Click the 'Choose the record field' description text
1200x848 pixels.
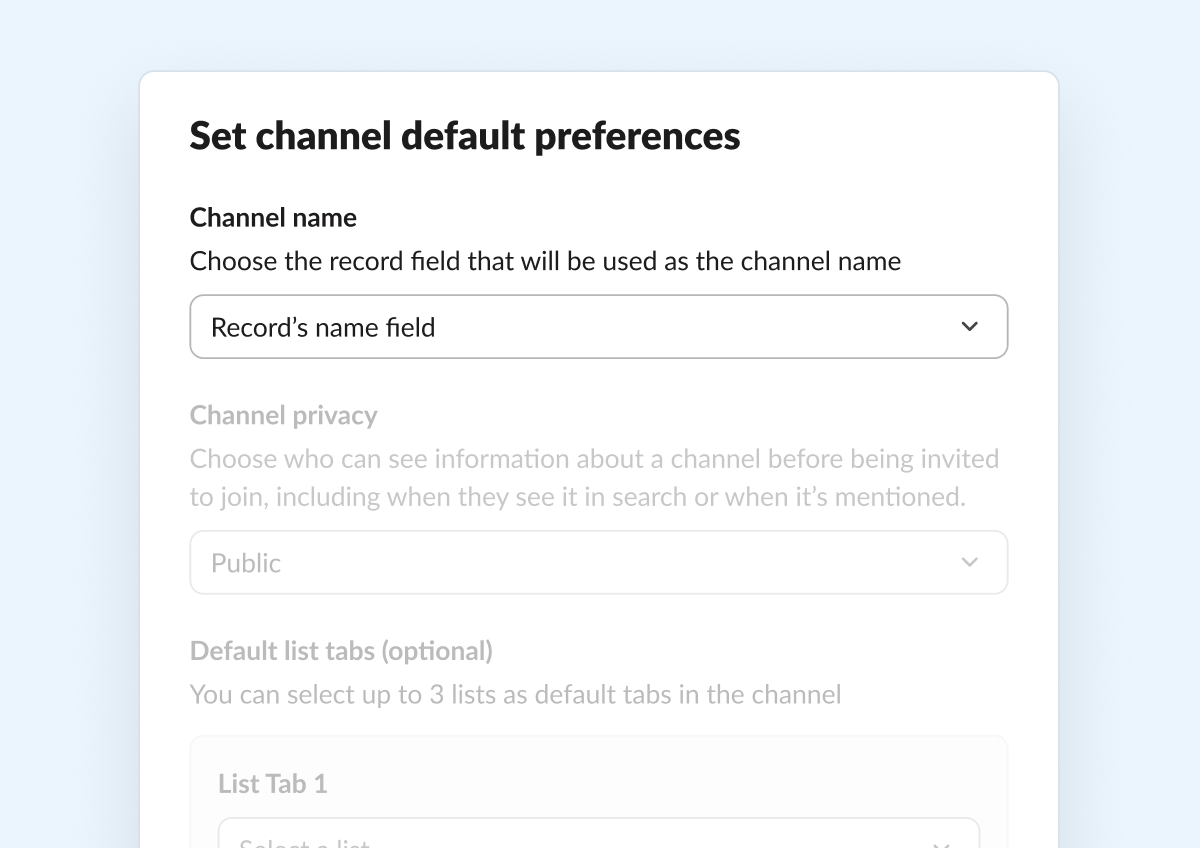point(545,262)
